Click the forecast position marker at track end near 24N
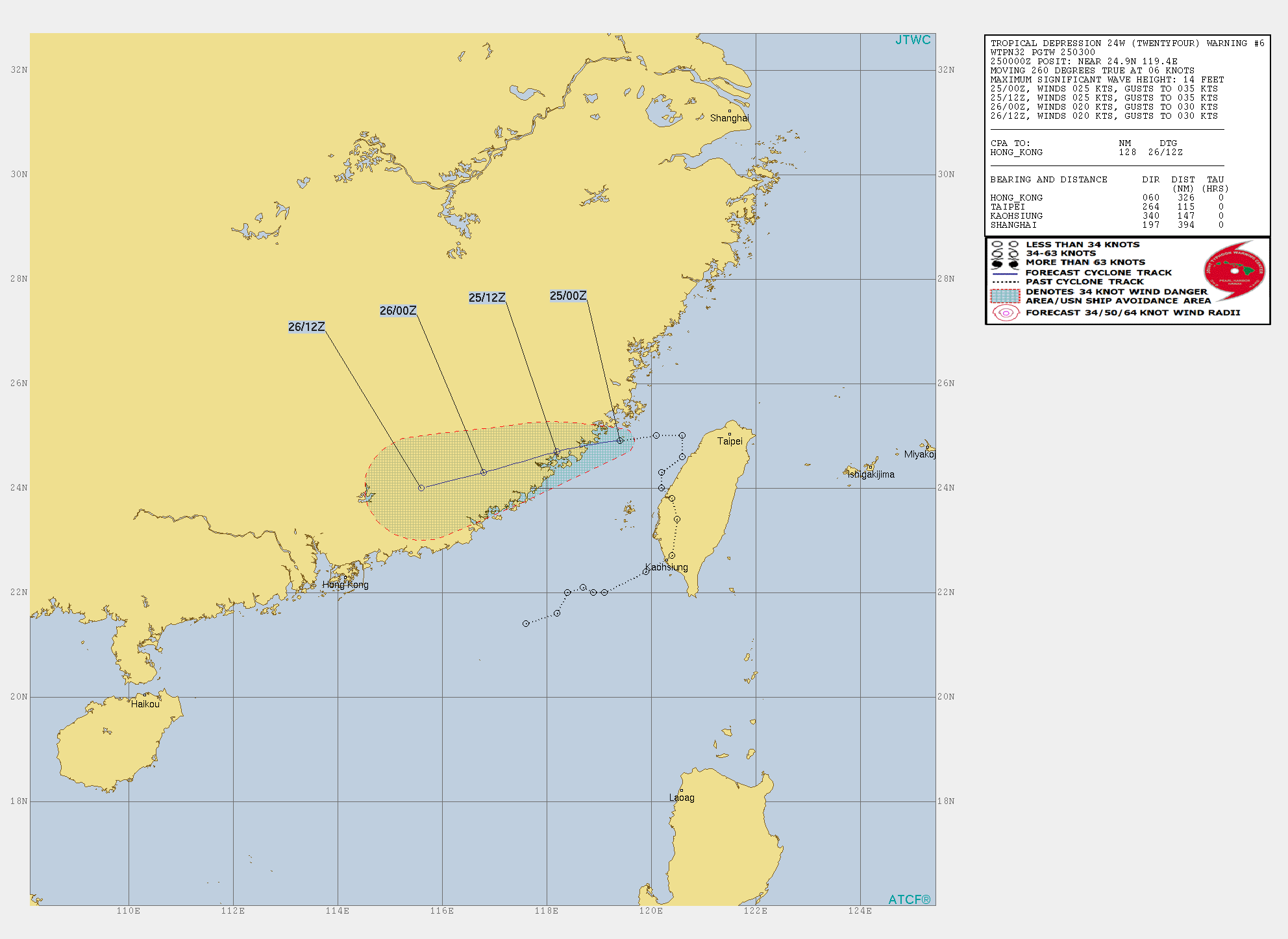 click(421, 488)
